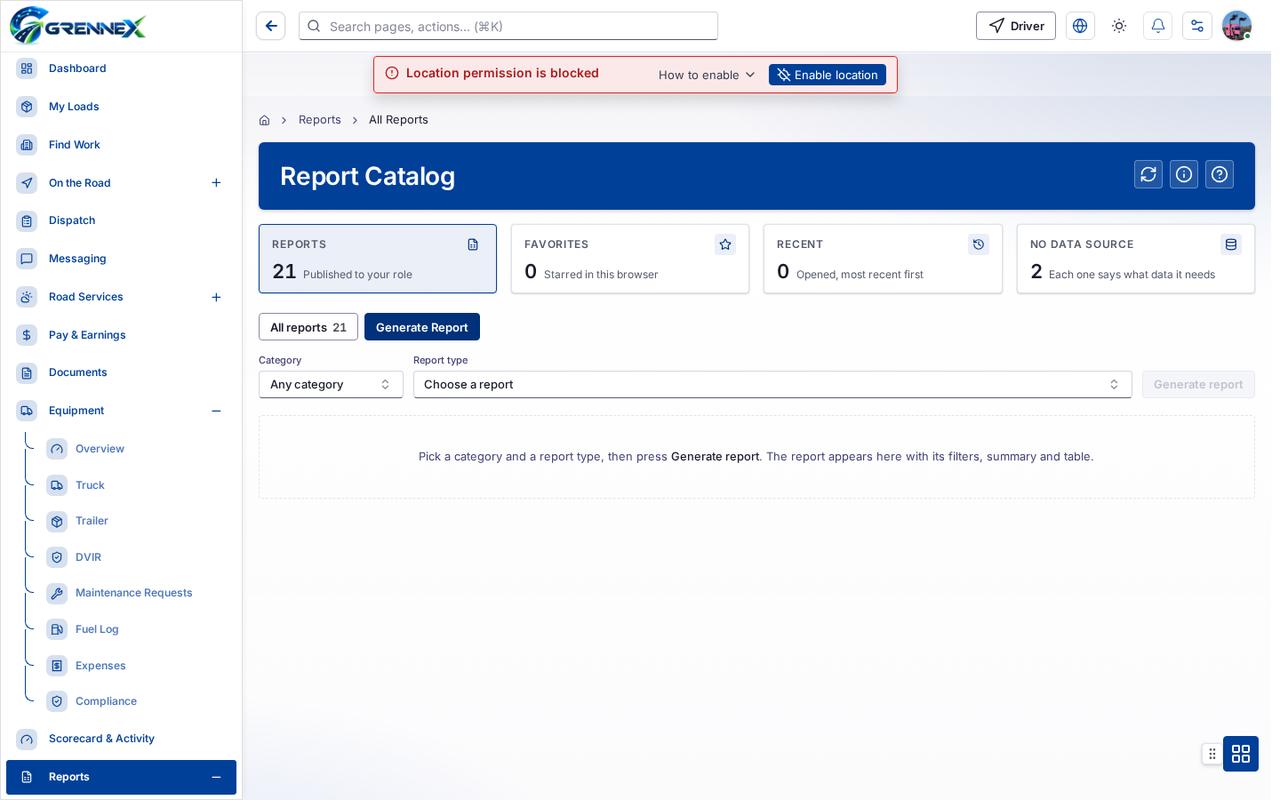Click the Enable location button

[x=827, y=75]
